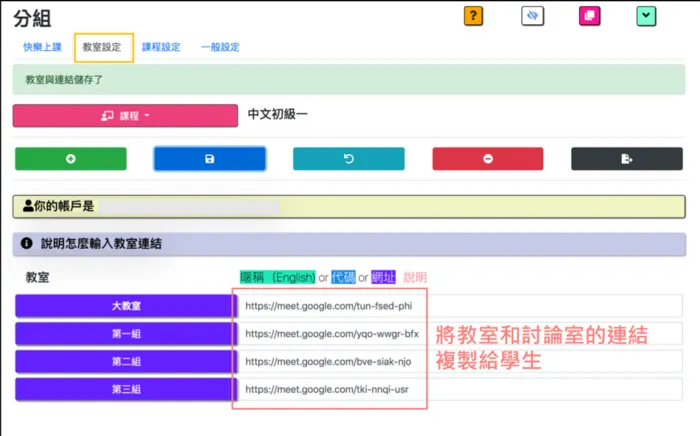Go to the 一般設定 tab
Image resolution: width=700 pixels, height=436 pixels.
point(220,47)
